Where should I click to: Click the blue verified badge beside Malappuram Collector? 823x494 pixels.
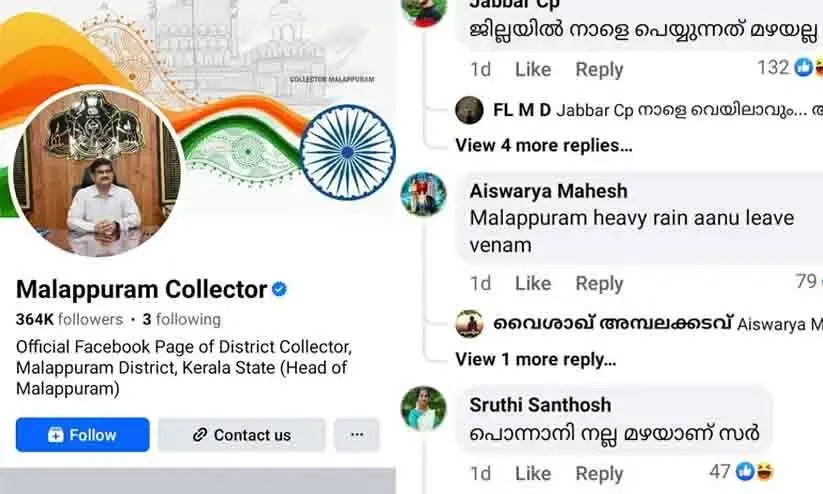279,289
